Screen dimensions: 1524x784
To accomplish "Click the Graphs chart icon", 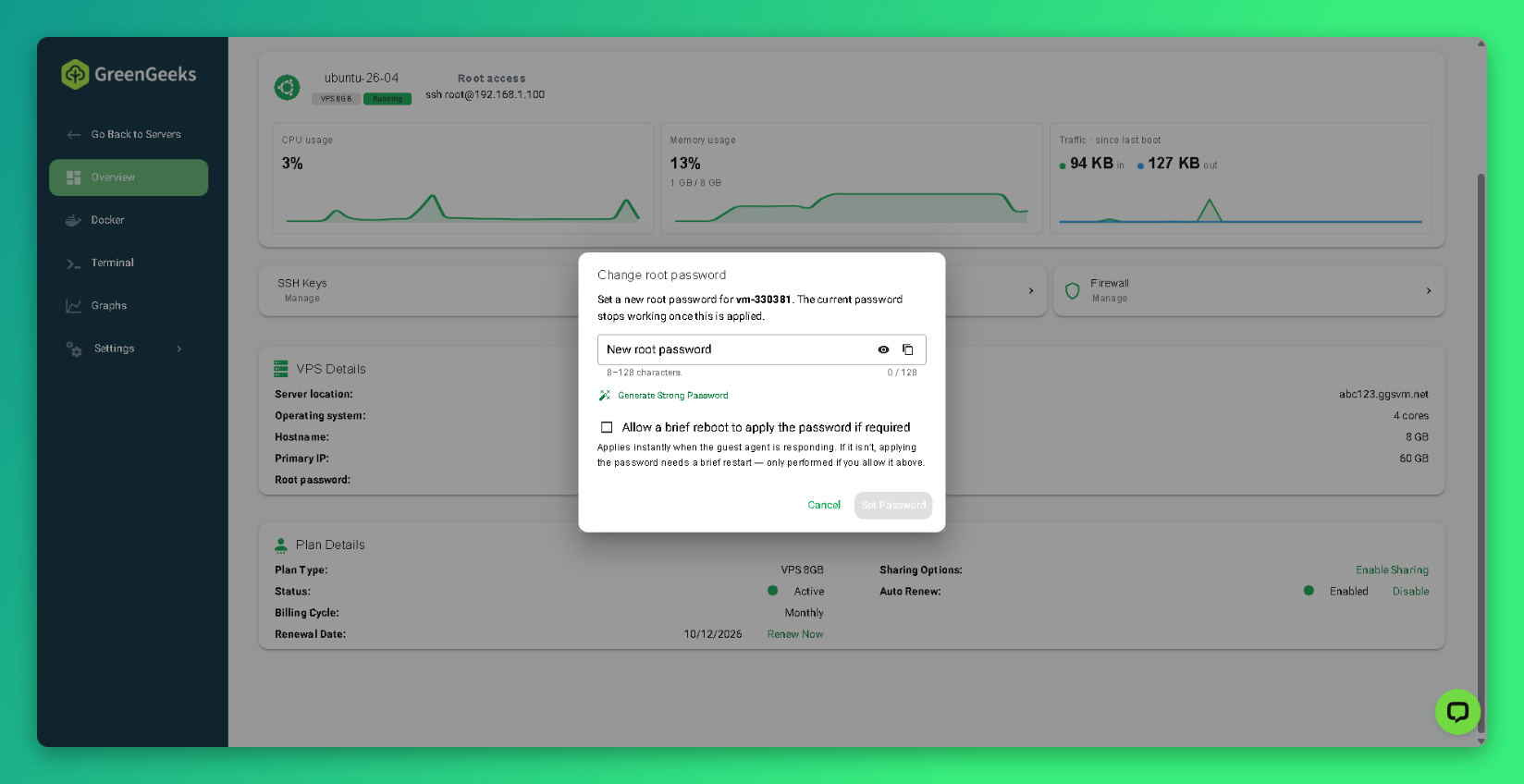I will (x=74, y=306).
